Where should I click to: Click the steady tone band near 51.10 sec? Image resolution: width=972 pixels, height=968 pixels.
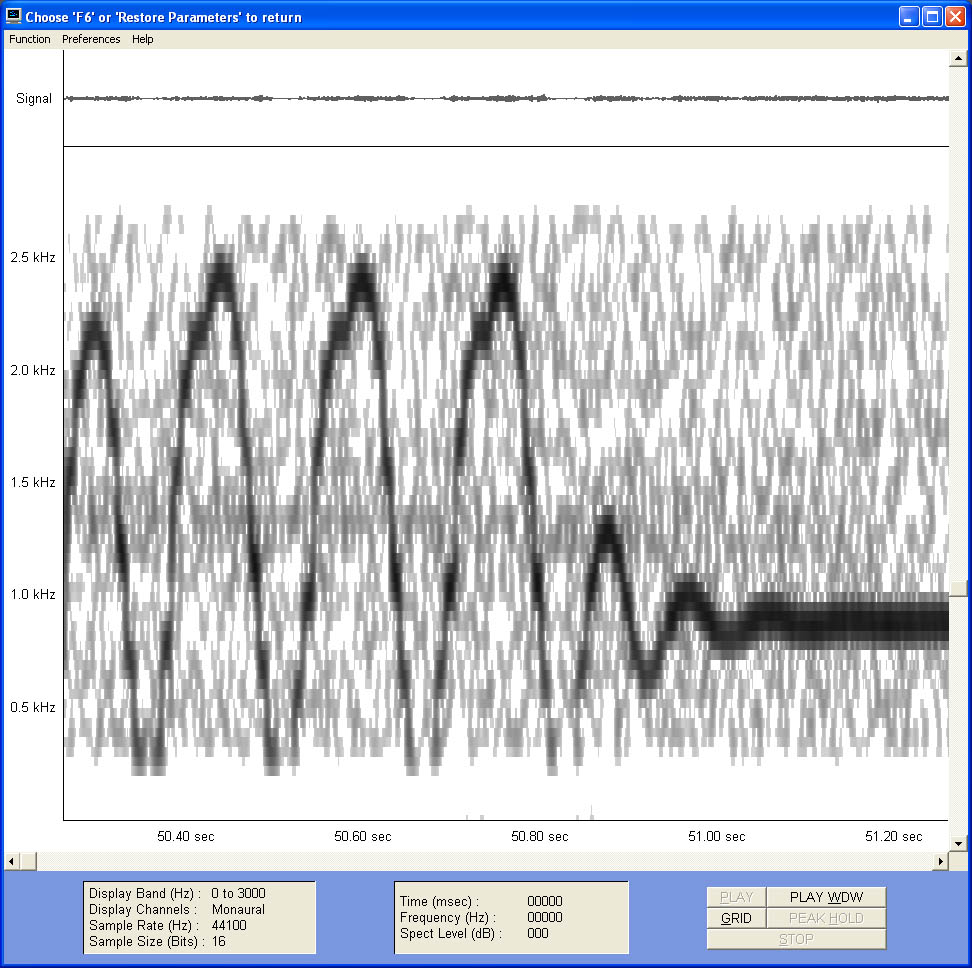click(x=806, y=621)
